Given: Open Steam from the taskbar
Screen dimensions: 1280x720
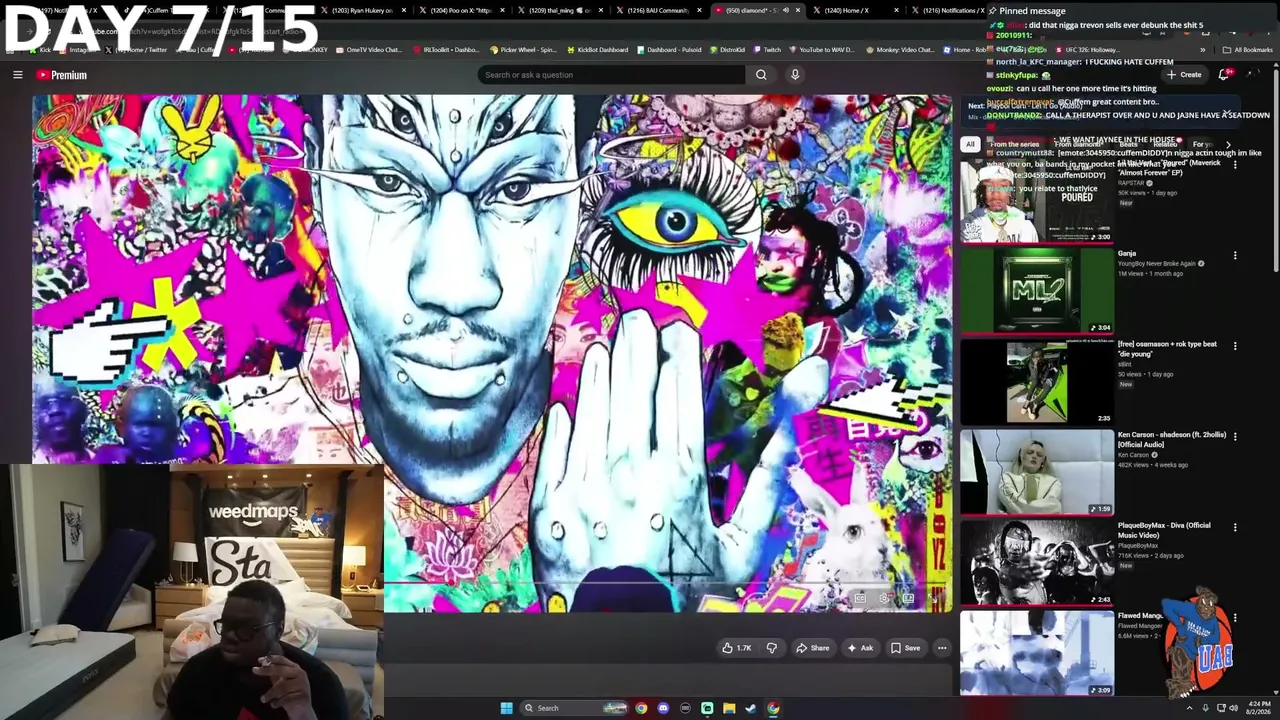Looking at the screenshot, I should point(751,708).
